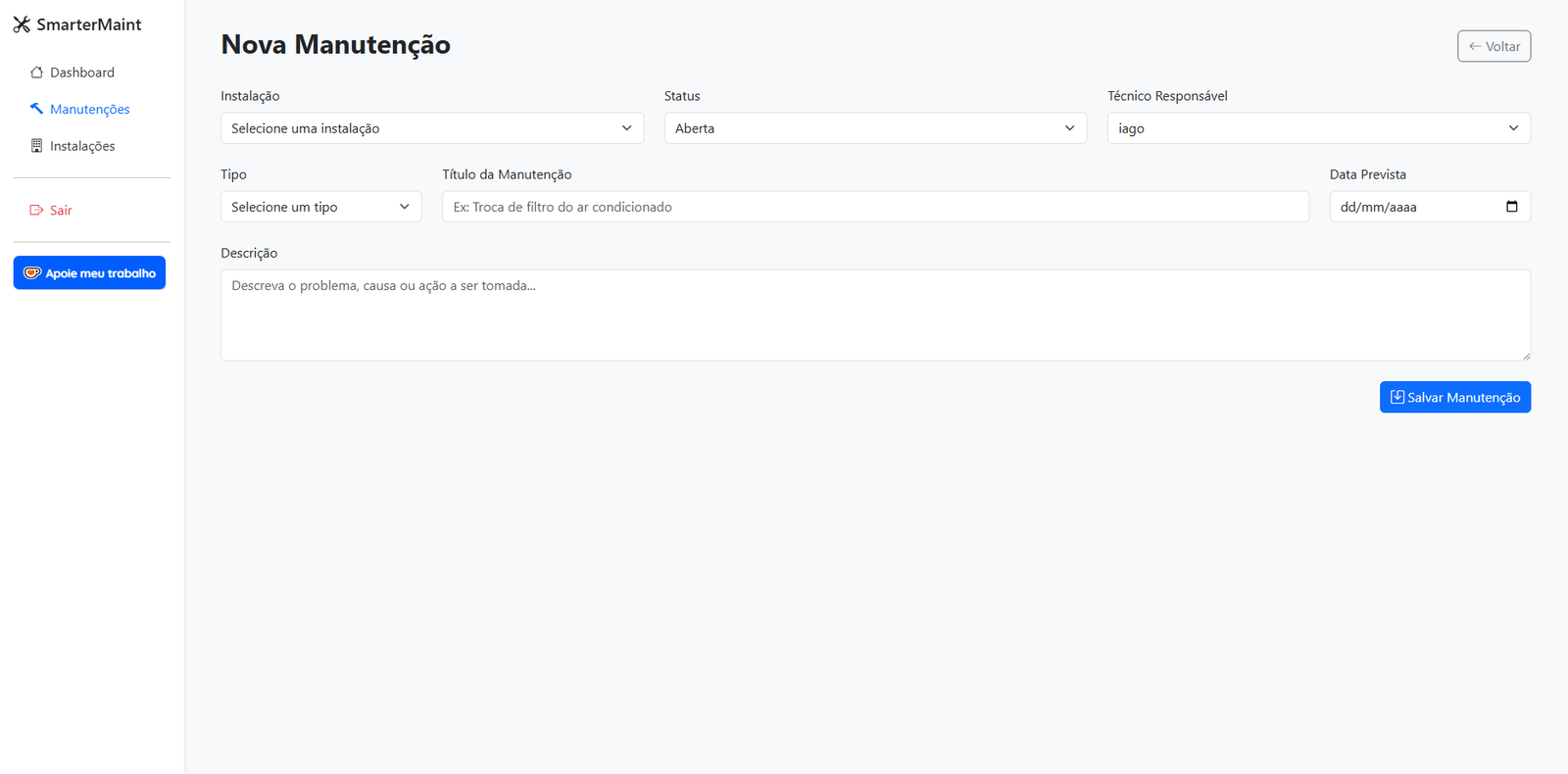Viewport: 1568px width, 774px height.
Task: Open the Instalação dropdown
Action: pos(431,128)
